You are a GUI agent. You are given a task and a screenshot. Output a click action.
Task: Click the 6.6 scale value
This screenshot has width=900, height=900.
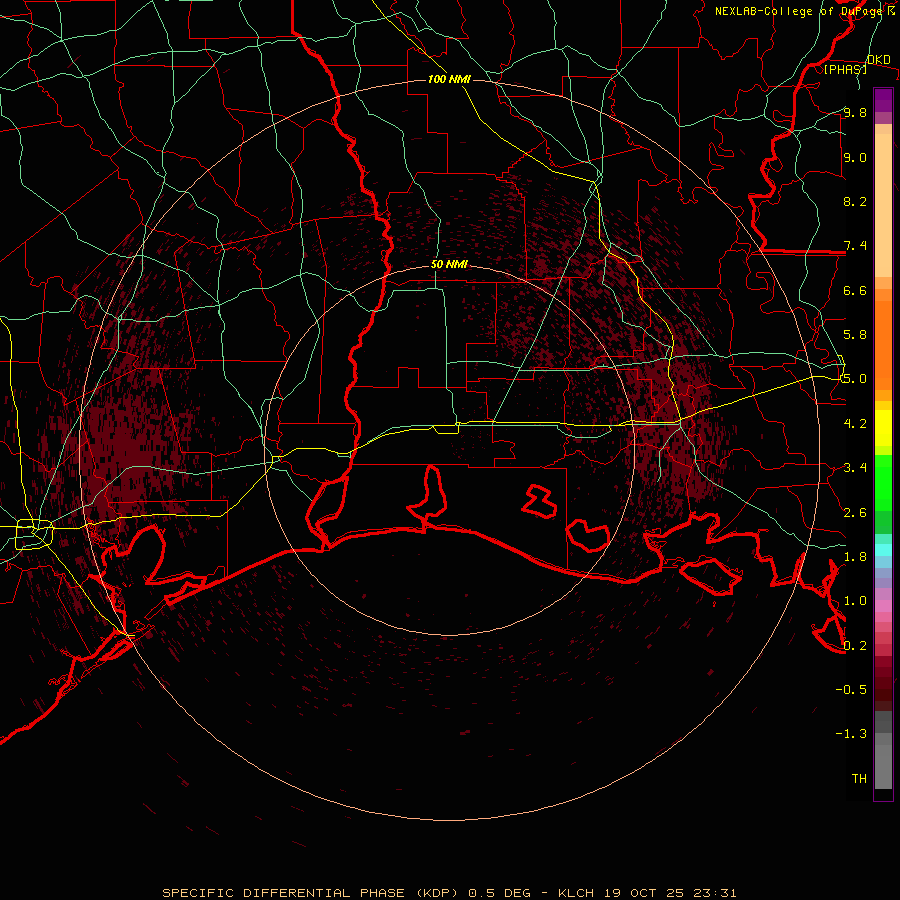click(x=855, y=290)
